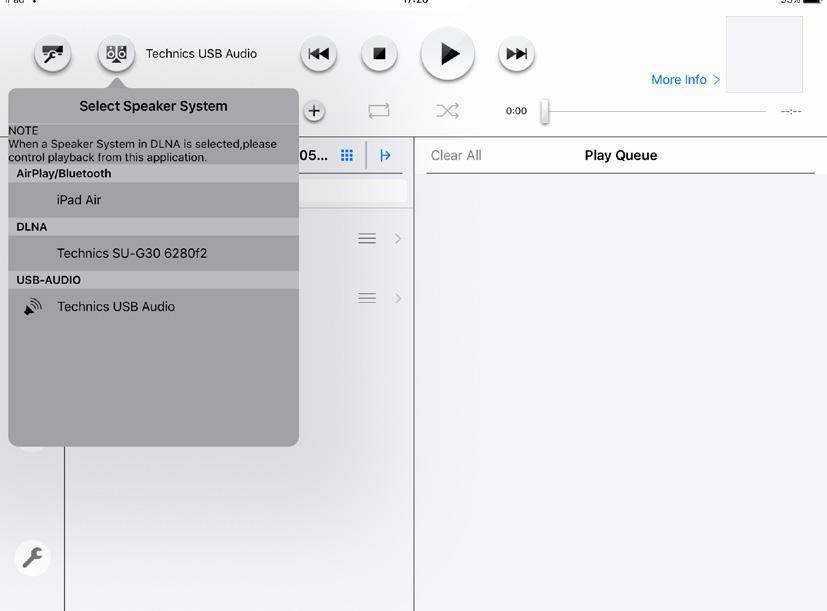Toggle shuffle mode

coord(447,111)
